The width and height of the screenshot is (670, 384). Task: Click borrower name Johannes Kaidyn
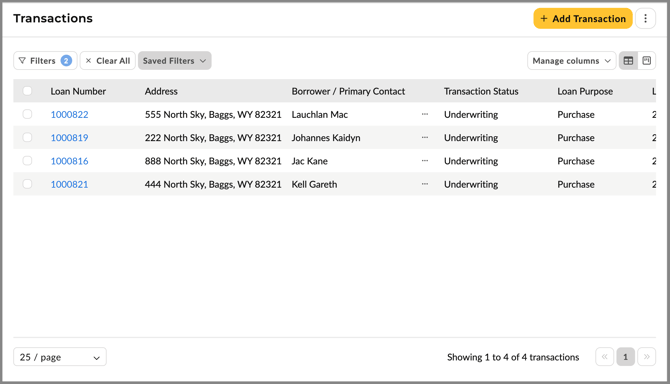pyautogui.click(x=326, y=138)
